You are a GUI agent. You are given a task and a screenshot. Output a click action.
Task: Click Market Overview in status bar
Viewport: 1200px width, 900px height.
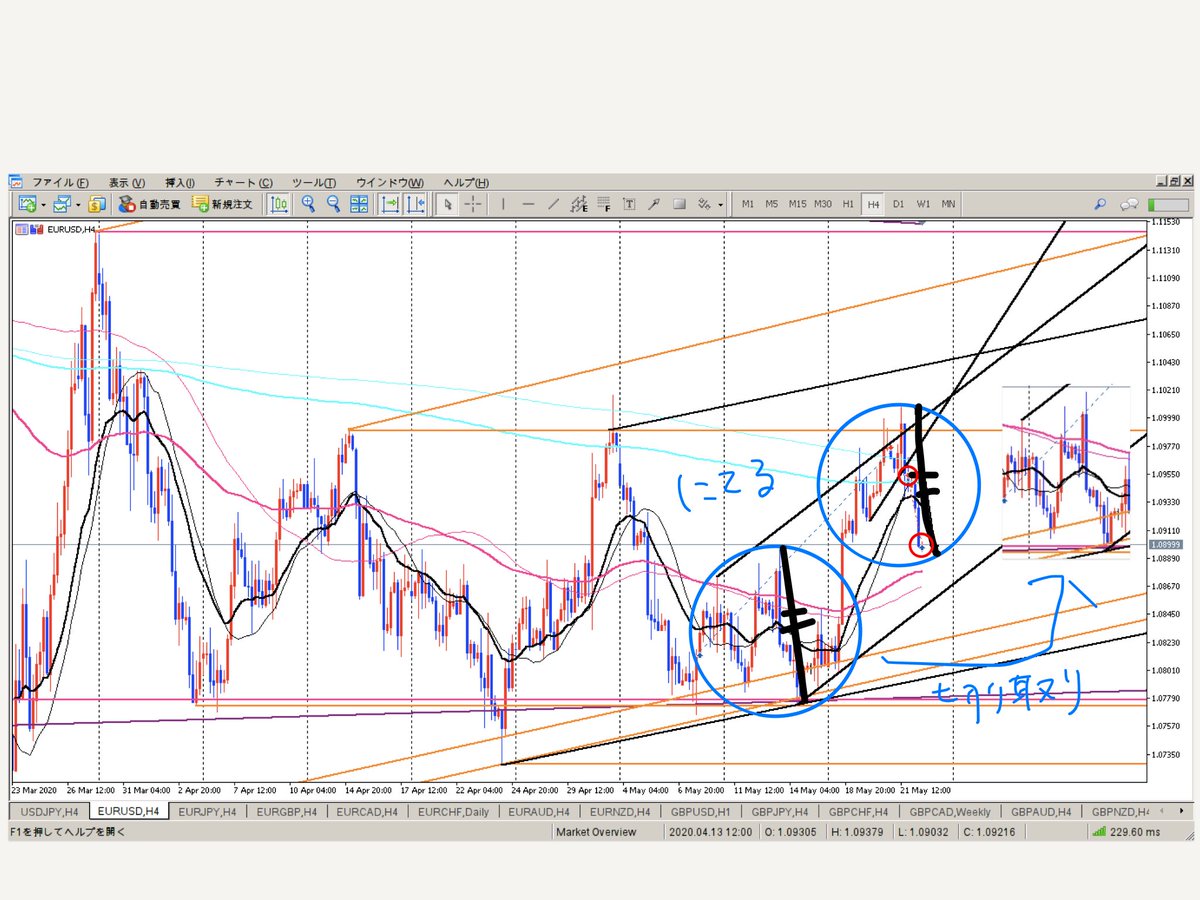pyautogui.click(x=596, y=832)
